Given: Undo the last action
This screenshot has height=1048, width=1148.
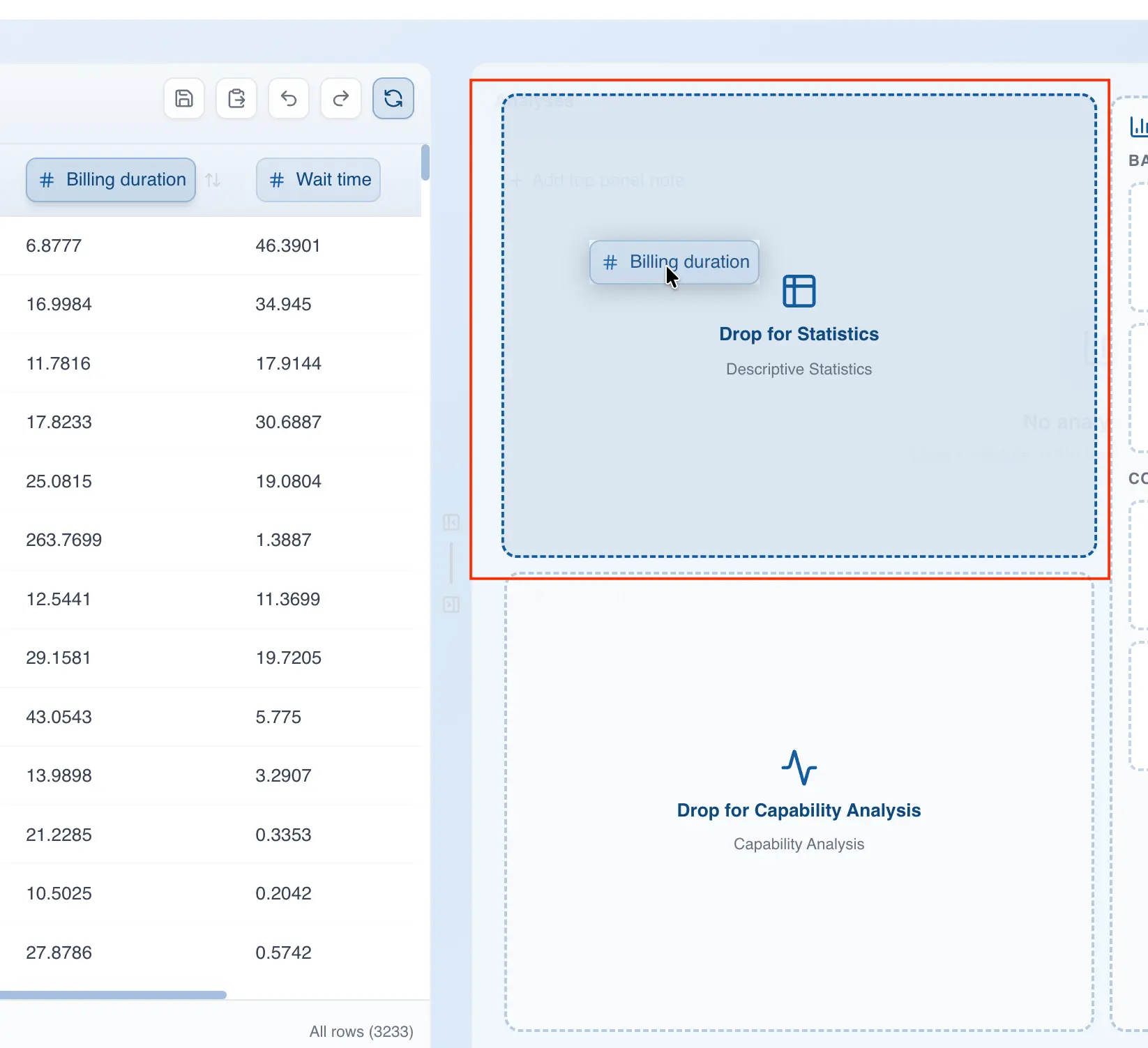Looking at the screenshot, I should (x=288, y=98).
